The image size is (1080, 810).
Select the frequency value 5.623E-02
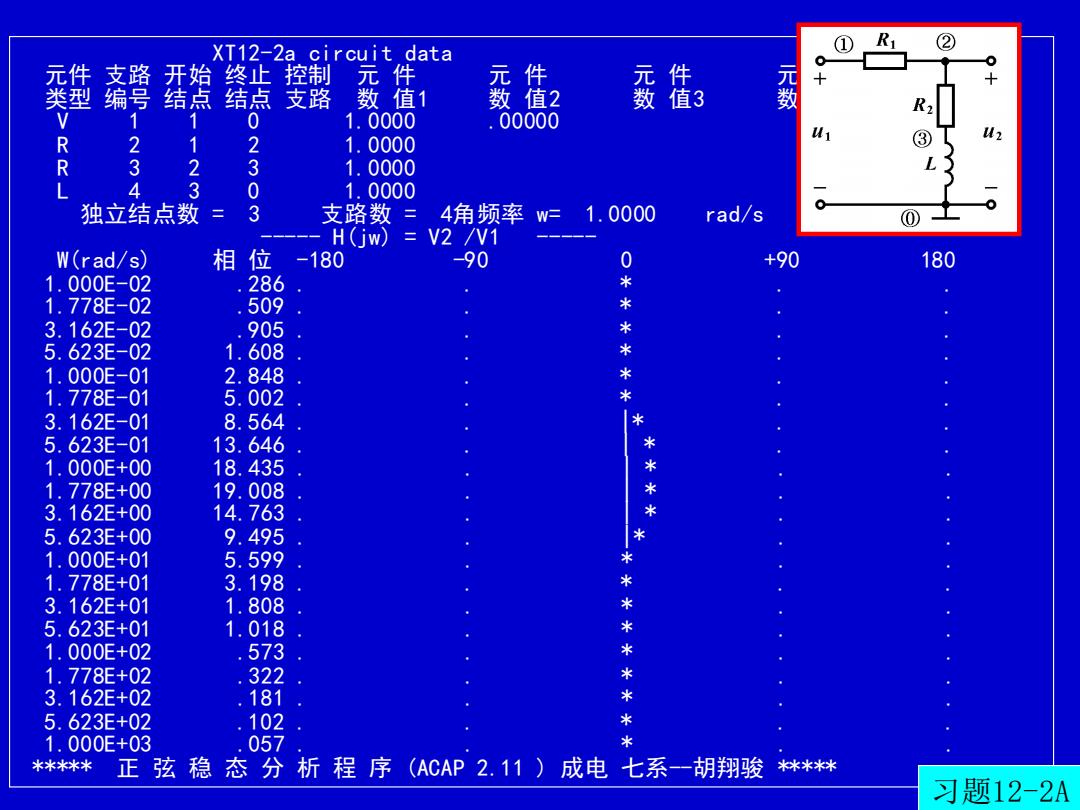pyautogui.click(x=98, y=353)
